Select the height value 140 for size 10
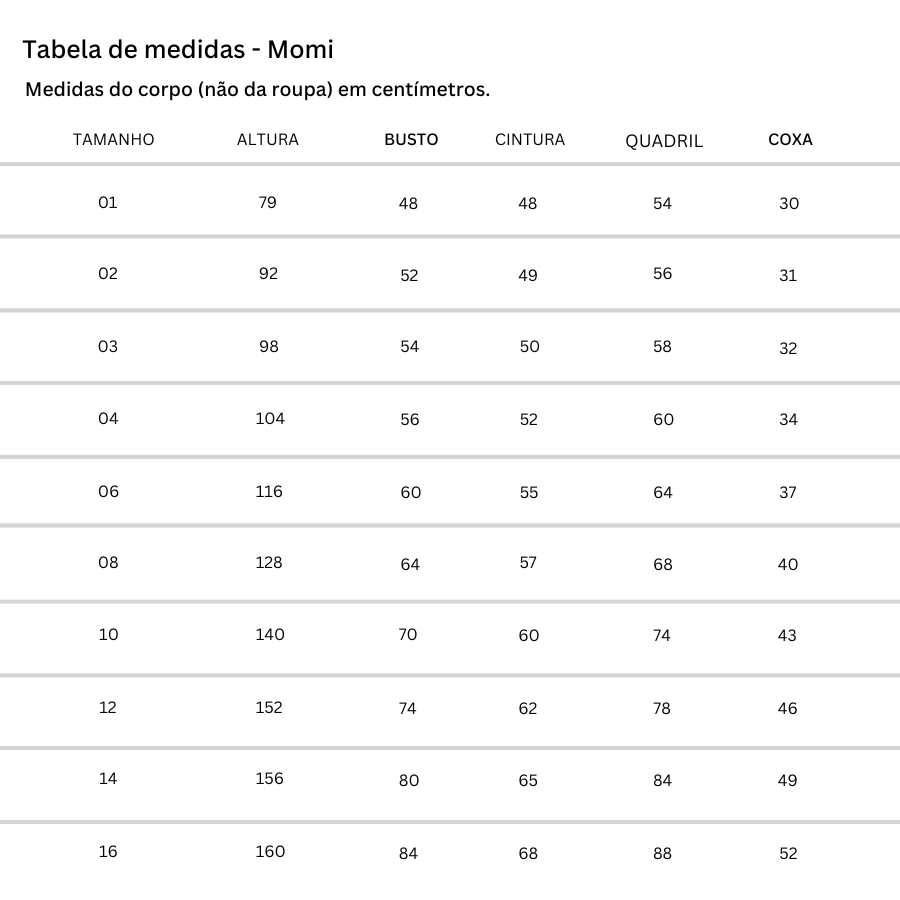The image size is (900, 900). [270, 634]
